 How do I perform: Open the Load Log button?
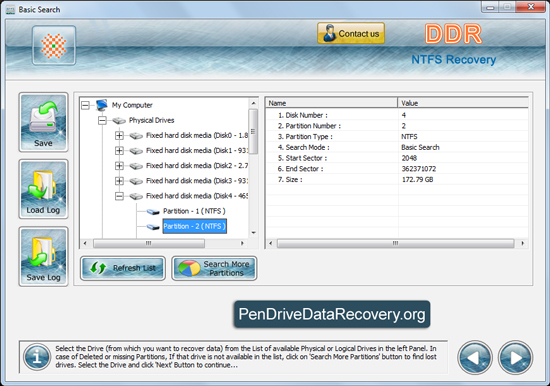click(x=43, y=189)
